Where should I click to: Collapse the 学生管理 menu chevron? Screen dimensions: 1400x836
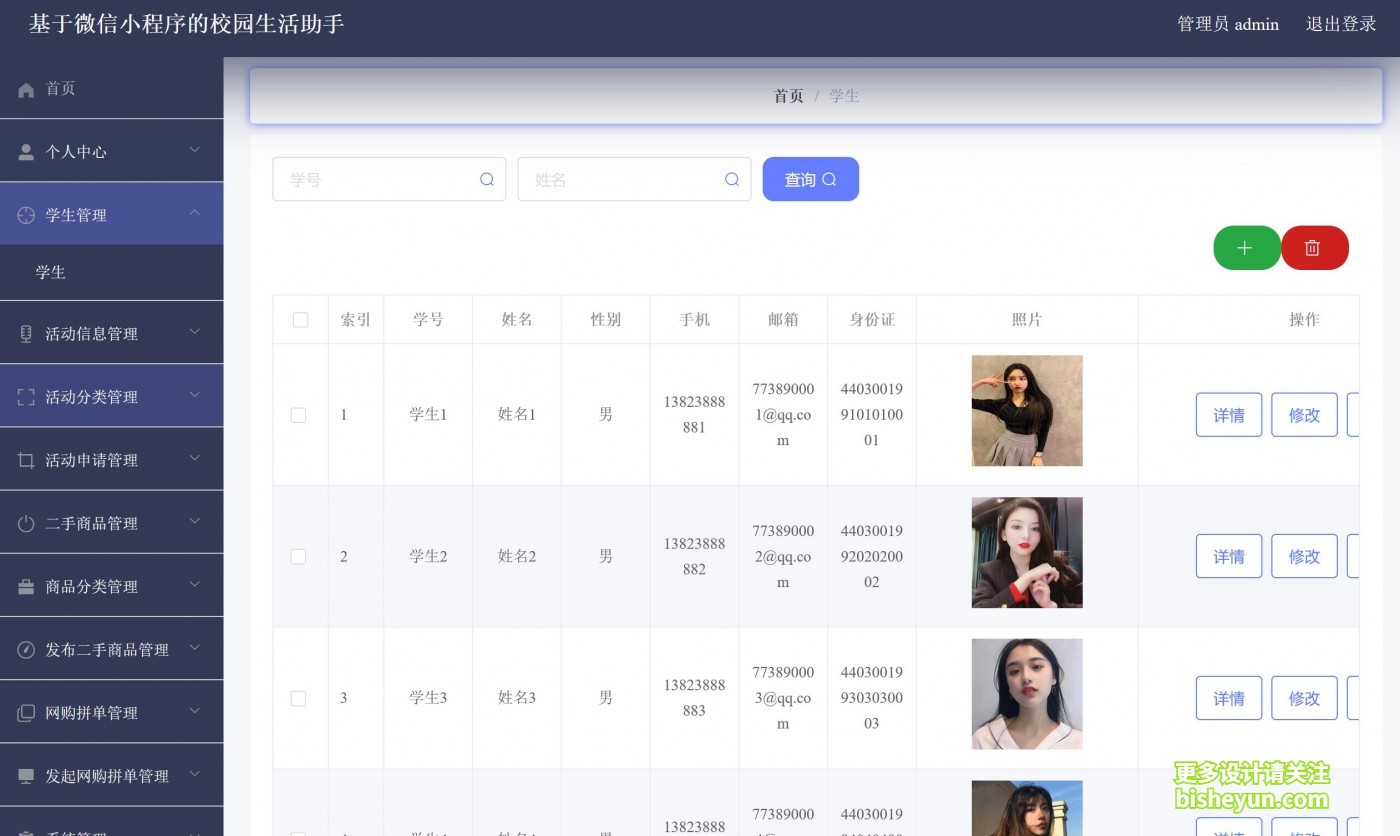(x=195, y=213)
